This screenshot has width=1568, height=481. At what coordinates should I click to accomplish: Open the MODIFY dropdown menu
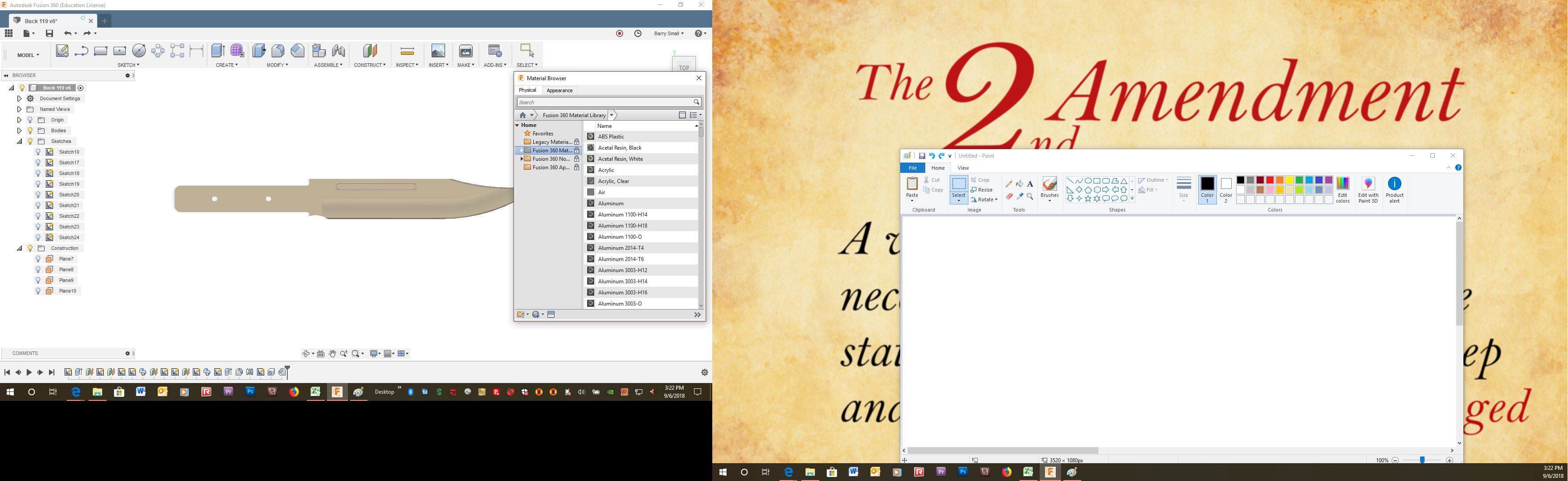coord(277,65)
